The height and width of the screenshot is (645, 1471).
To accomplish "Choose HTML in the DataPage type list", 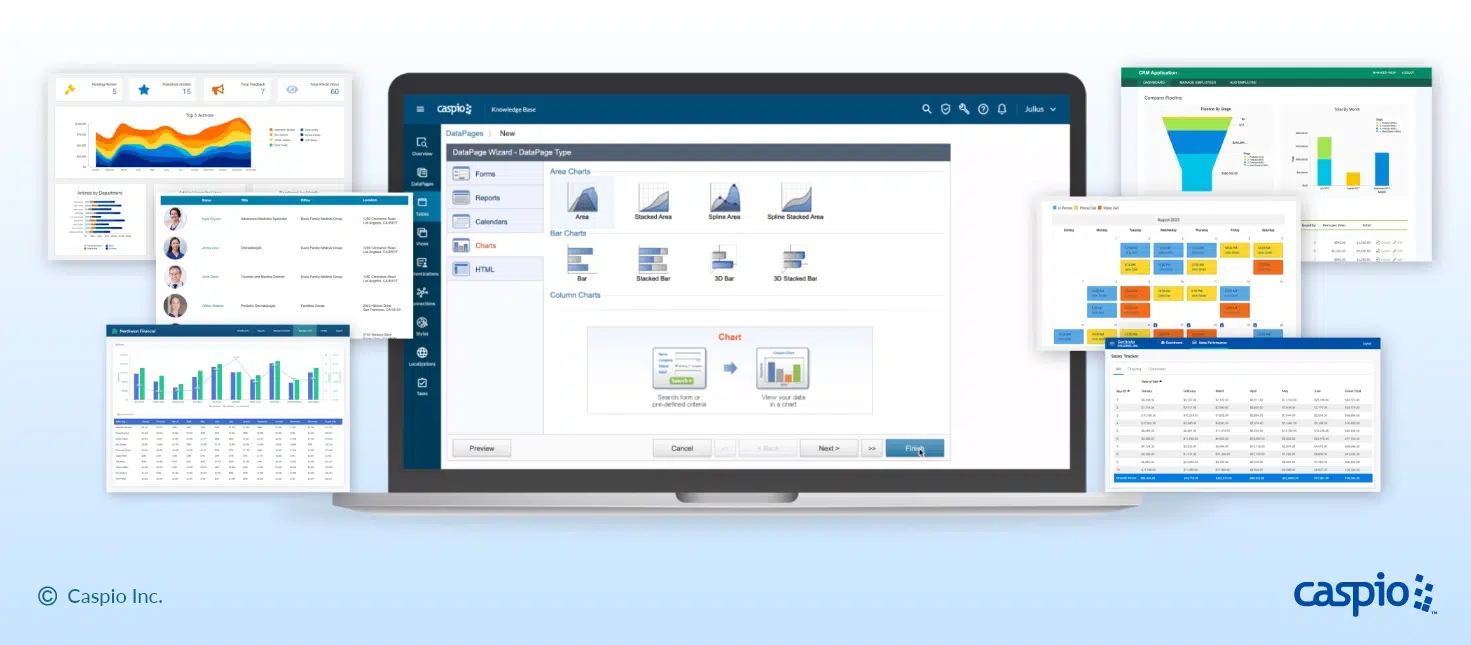I will [484, 269].
